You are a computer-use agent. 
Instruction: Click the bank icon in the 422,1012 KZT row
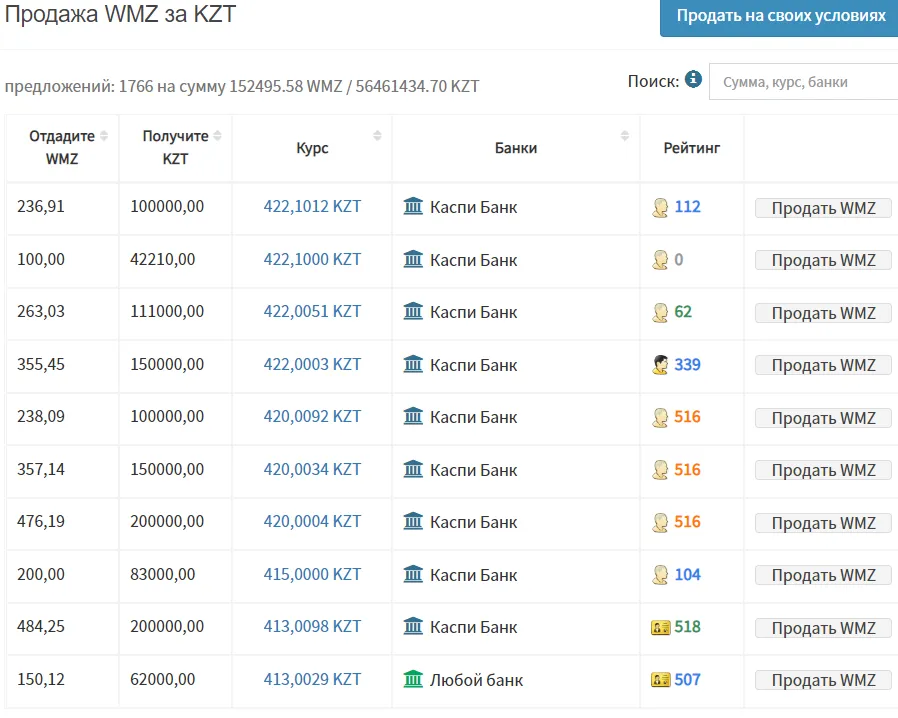pos(413,206)
